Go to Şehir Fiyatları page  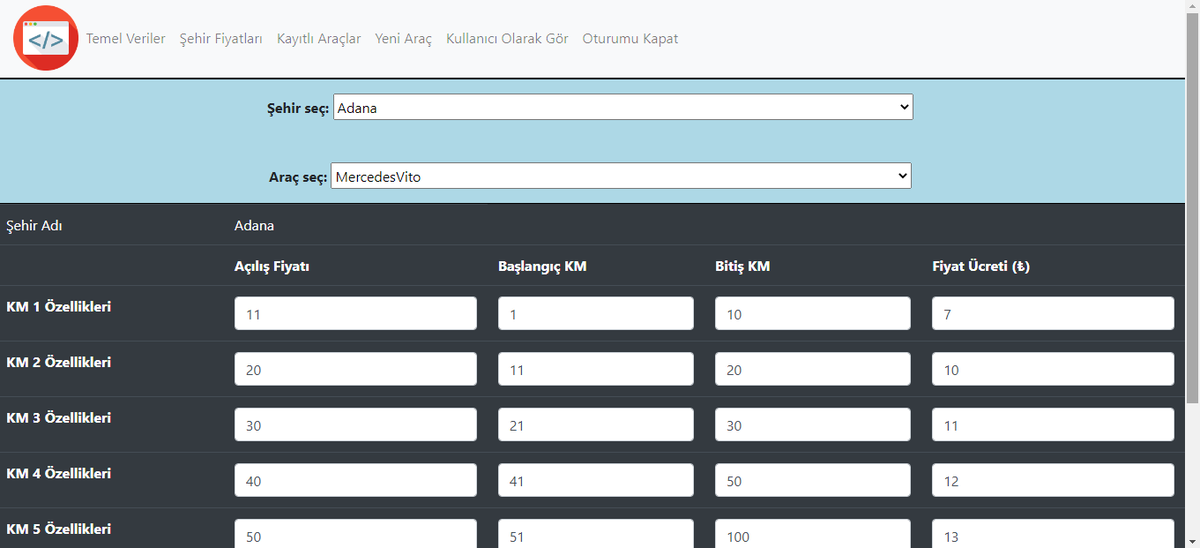[x=221, y=39]
